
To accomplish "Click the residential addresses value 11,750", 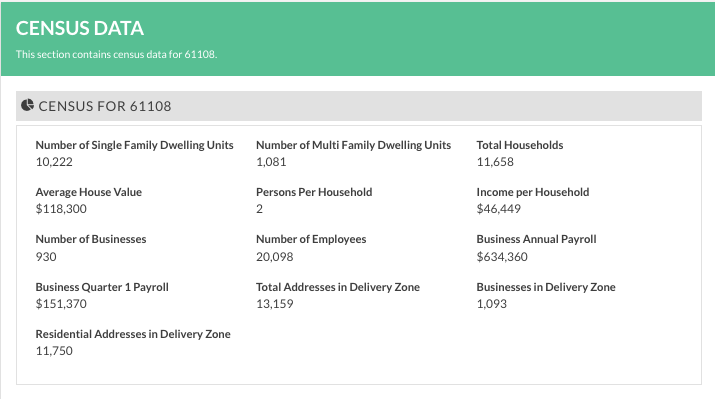I will tap(54, 351).
